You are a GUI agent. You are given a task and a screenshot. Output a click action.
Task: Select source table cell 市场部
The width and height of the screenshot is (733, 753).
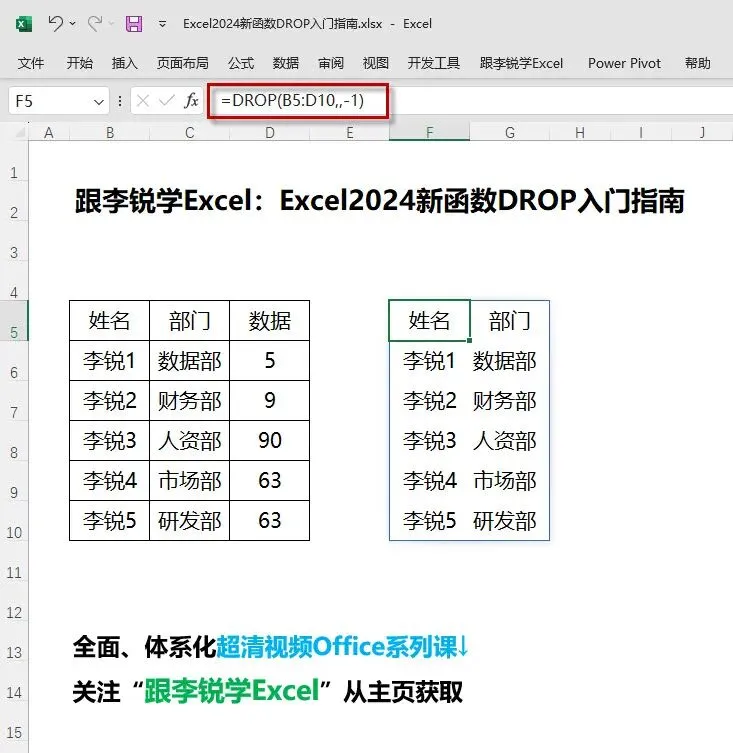190,481
